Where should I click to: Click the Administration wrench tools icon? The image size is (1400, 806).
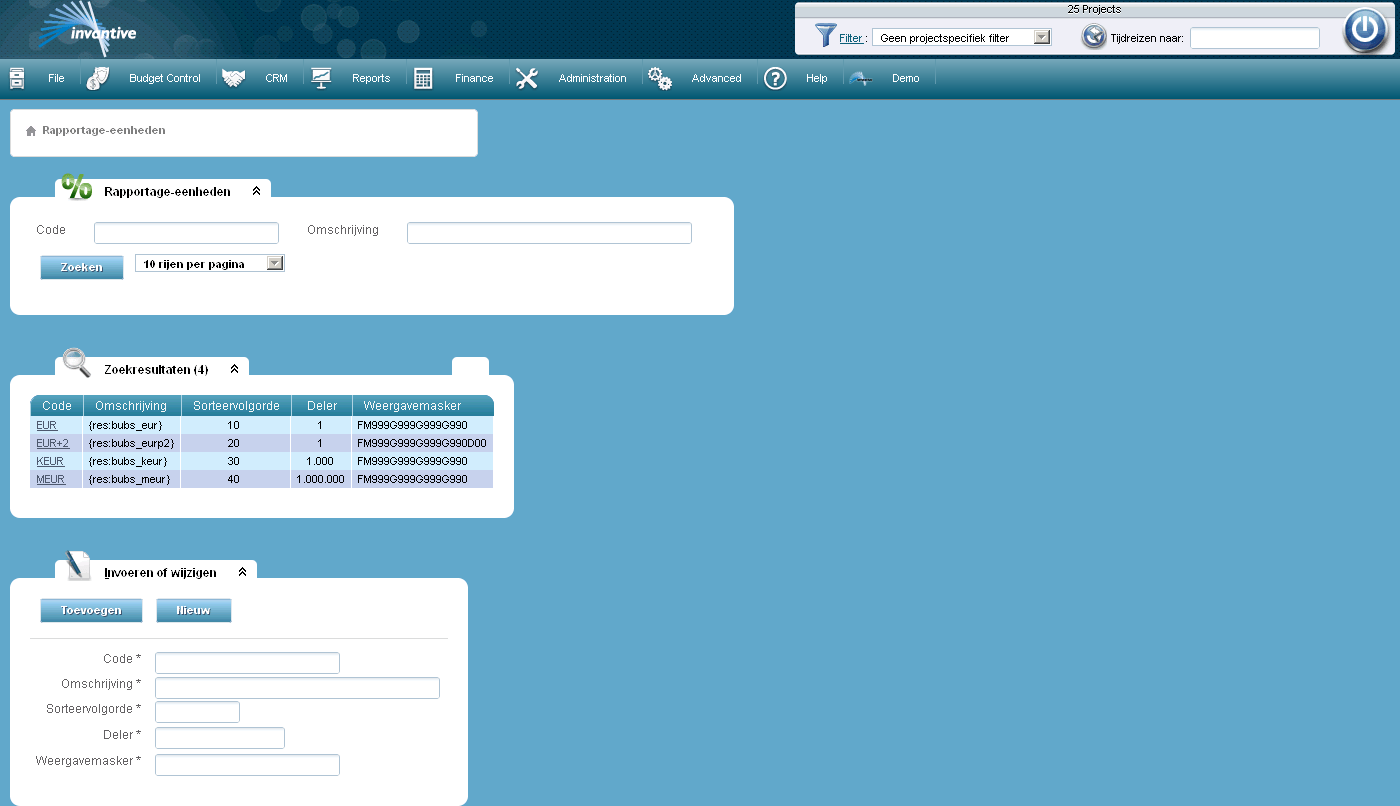click(x=527, y=78)
